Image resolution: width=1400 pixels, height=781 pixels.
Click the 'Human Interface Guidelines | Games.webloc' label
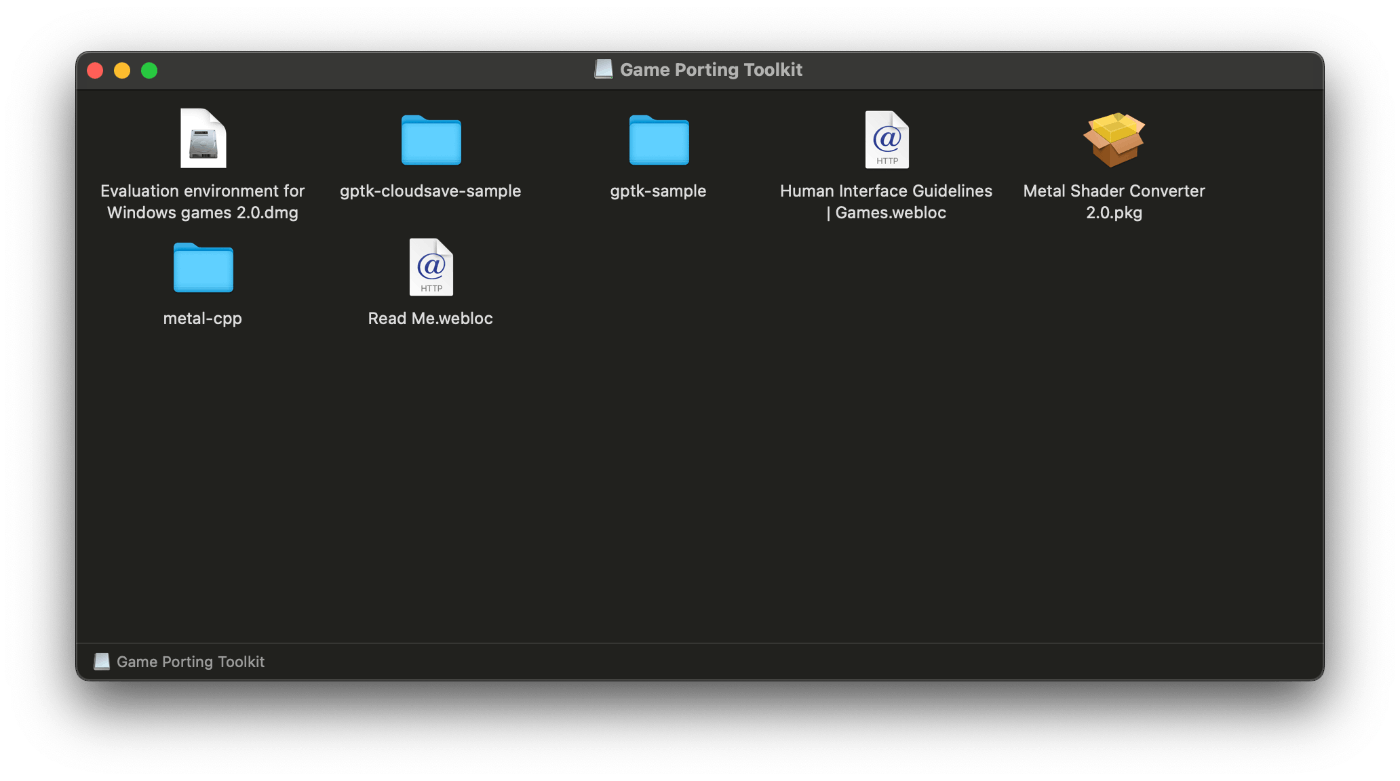[886, 201]
